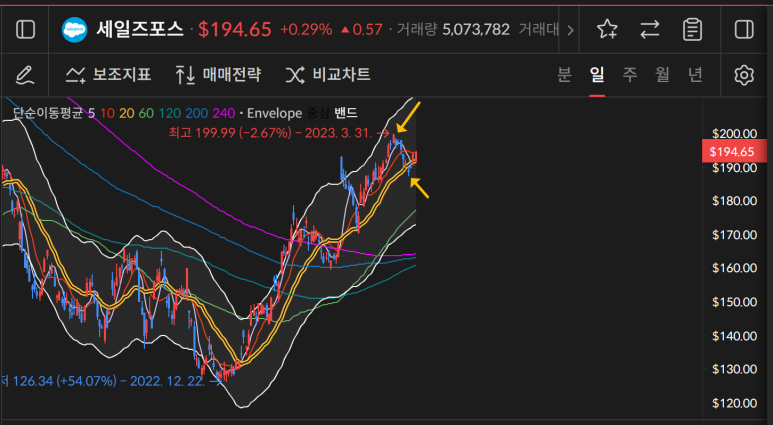Open the clipboard notes icon
This screenshot has width=773, height=425.
tap(692, 30)
